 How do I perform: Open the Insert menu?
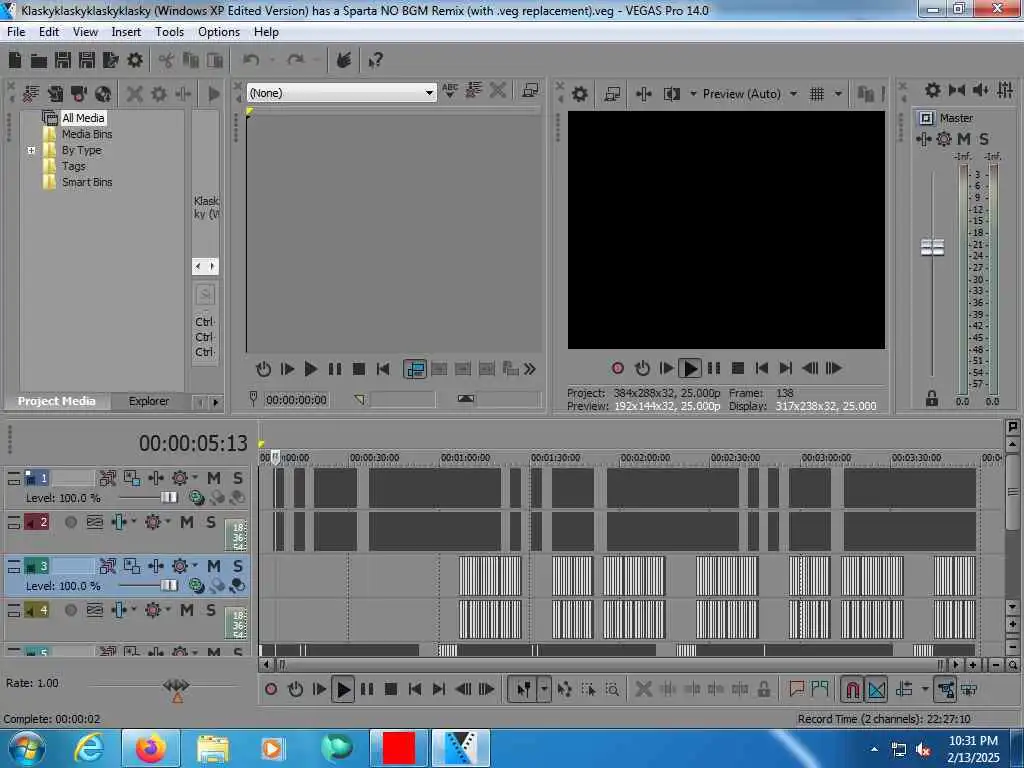(x=126, y=32)
